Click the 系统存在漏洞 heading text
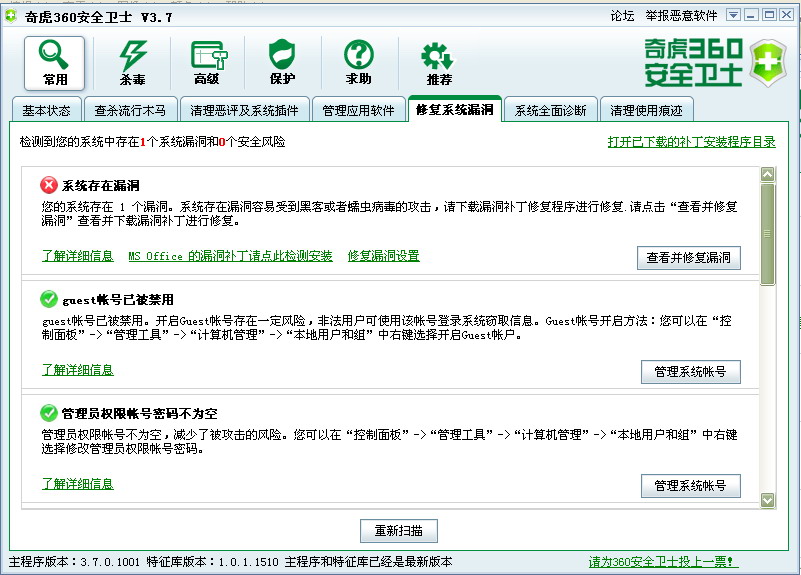801x575 pixels. point(101,185)
